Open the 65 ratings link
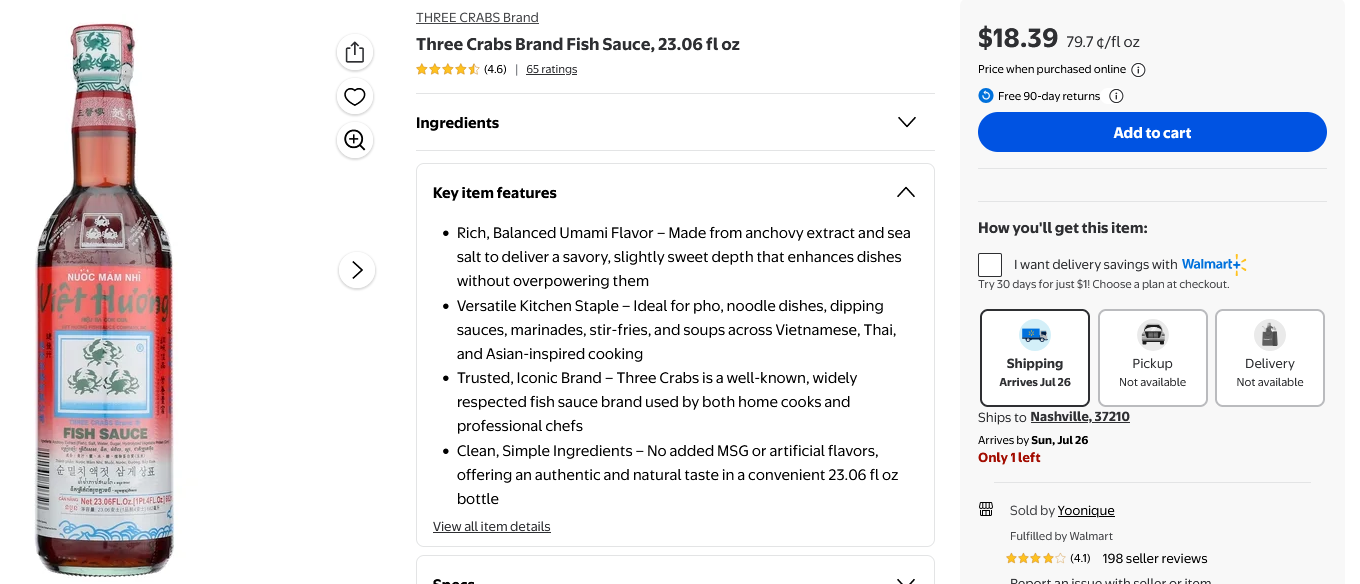This screenshot has height=584, width=1360. (x=551, y=69)
